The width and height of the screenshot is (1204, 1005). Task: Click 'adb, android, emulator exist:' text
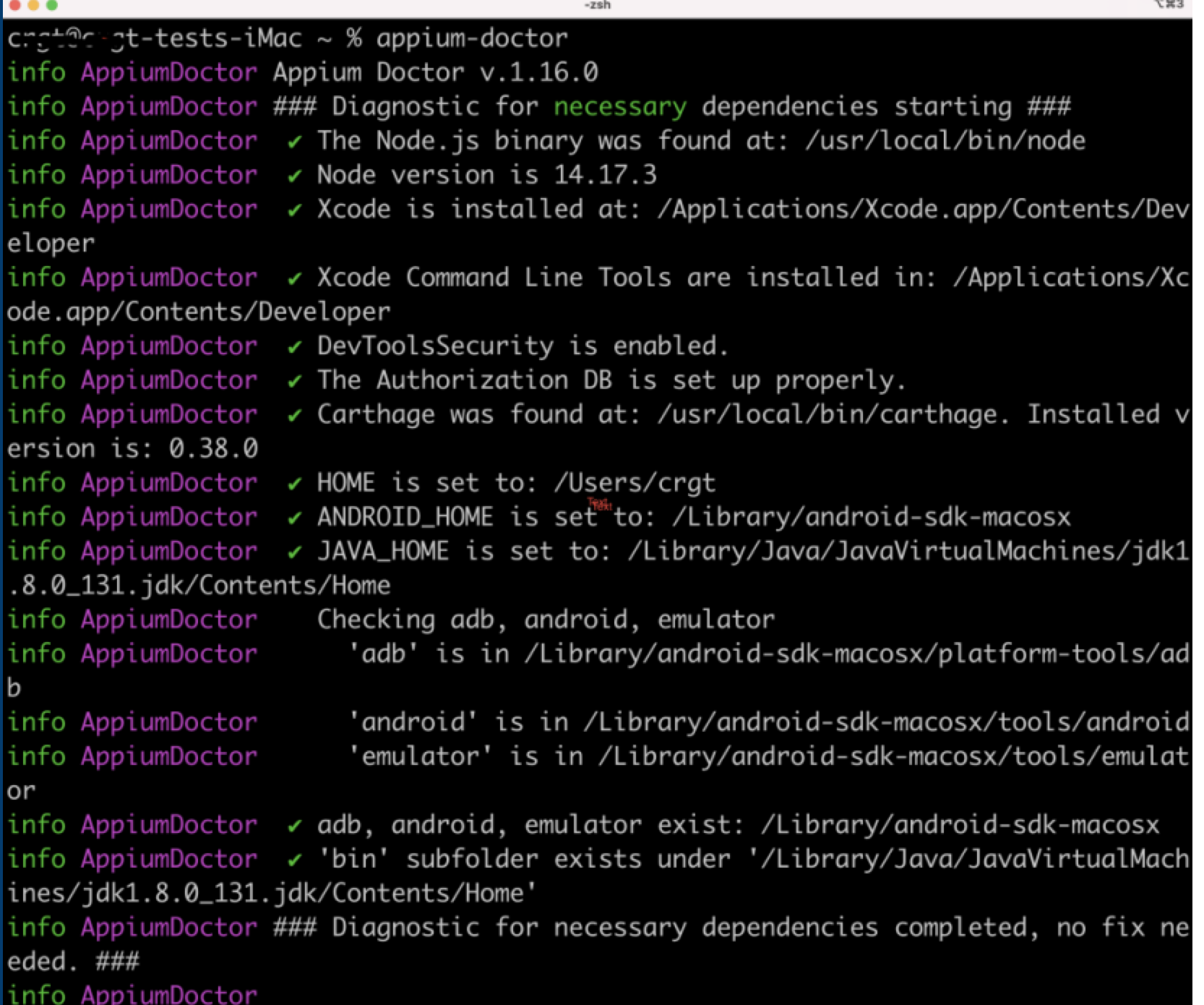531,825
